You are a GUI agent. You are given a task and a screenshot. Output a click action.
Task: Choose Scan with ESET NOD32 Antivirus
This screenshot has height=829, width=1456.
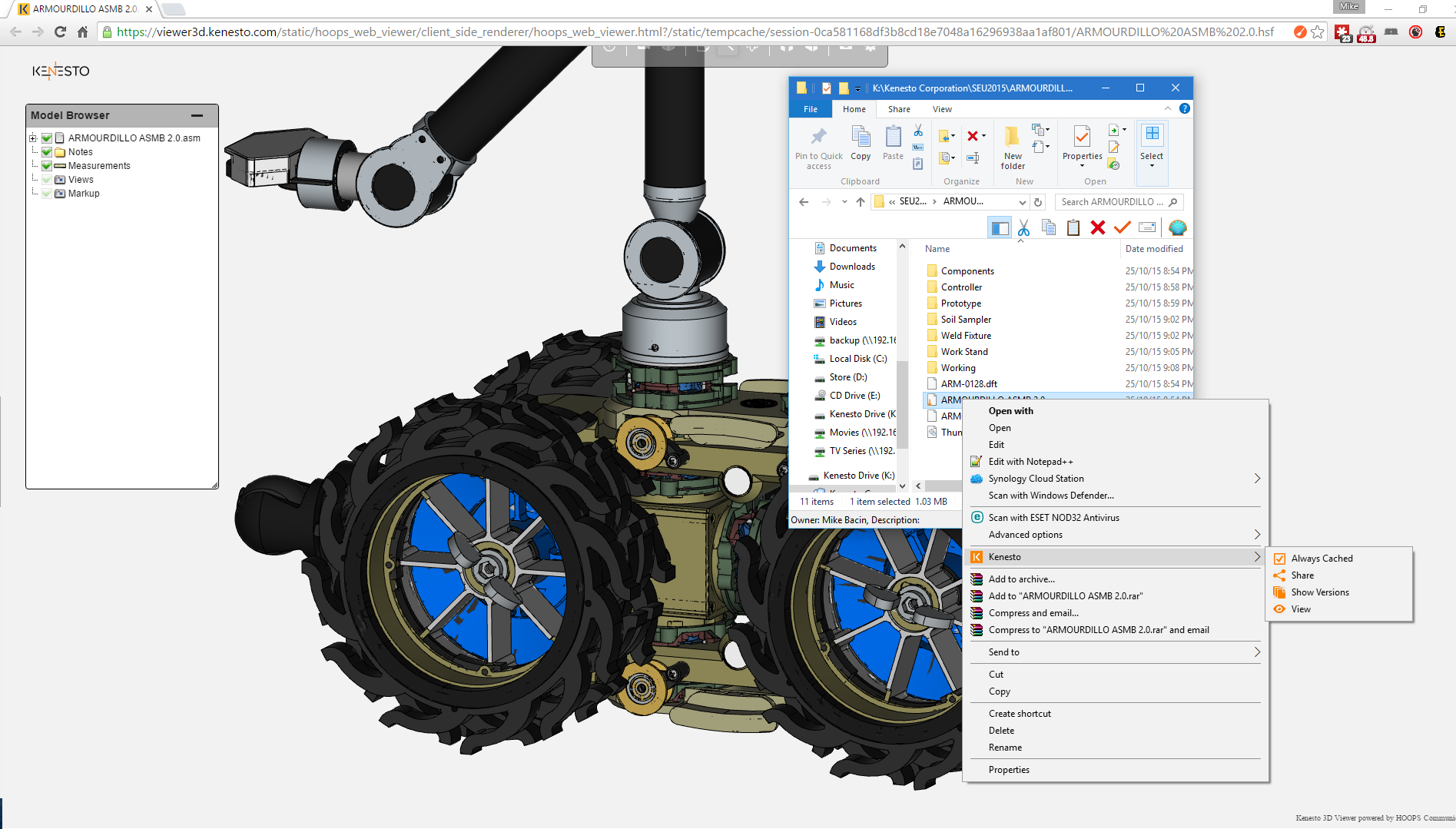click(x=1054, y=518)
